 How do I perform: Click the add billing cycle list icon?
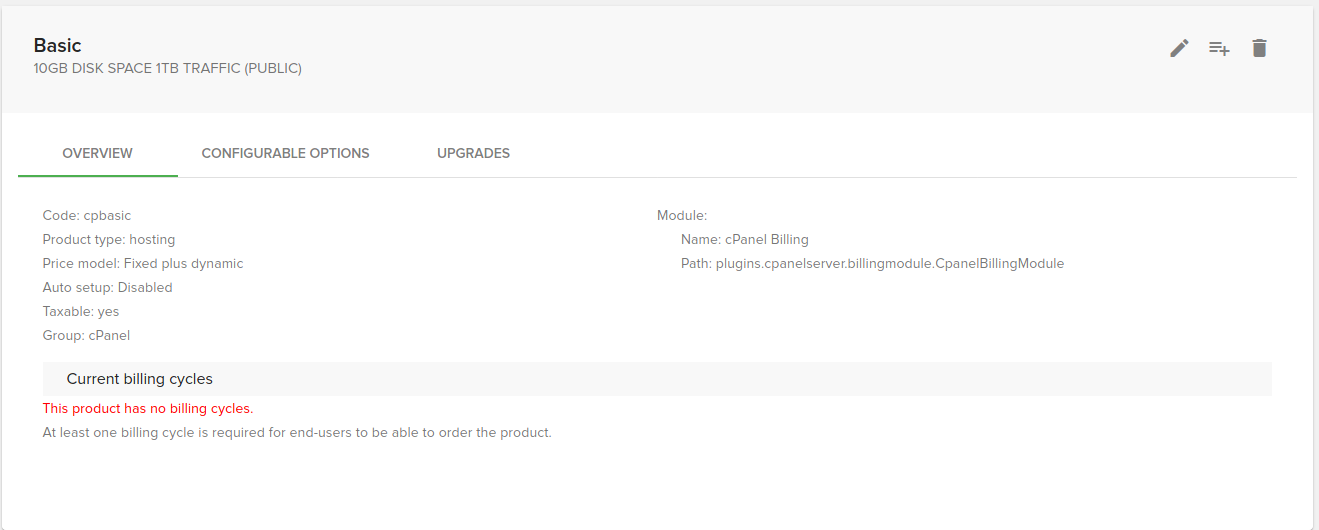[x=1219, y=48]
